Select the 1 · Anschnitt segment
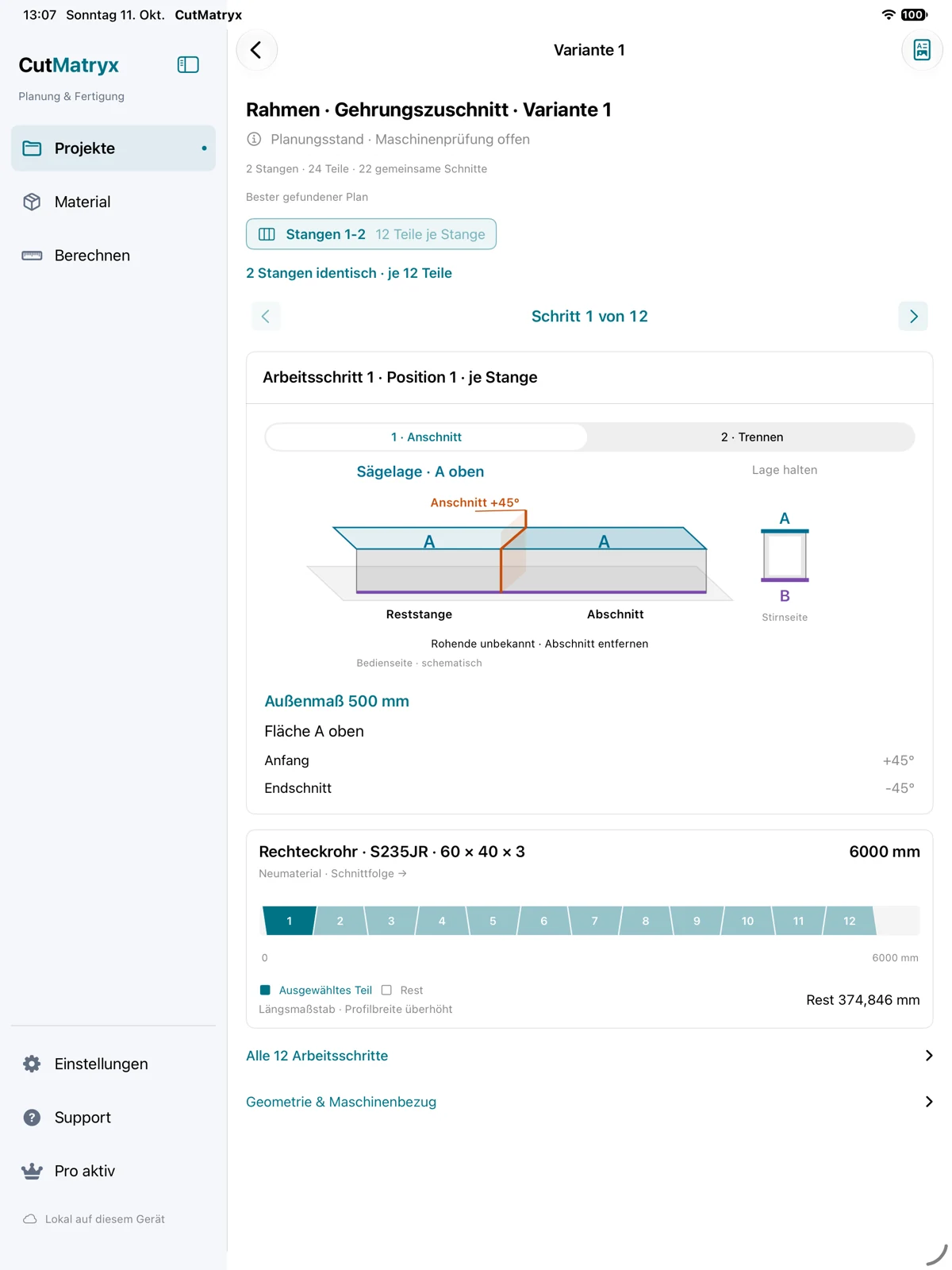 point(426,437)
